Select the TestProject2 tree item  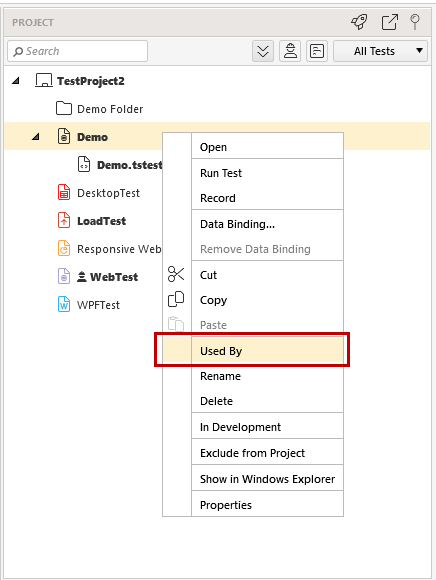pos(91,81)
